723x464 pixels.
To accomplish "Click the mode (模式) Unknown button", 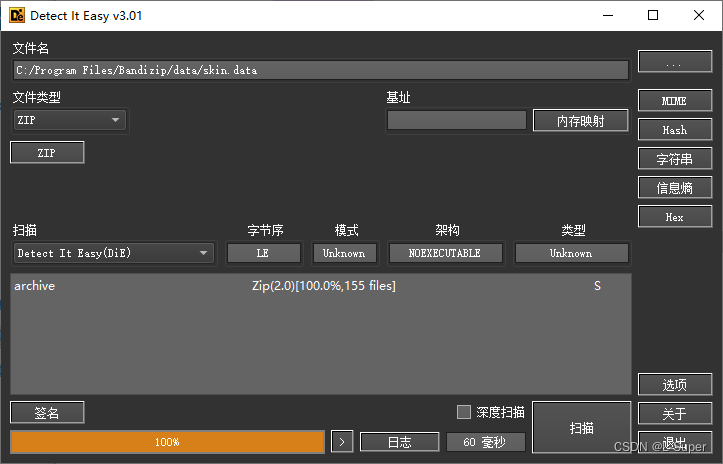I will (x=345, y=253).
